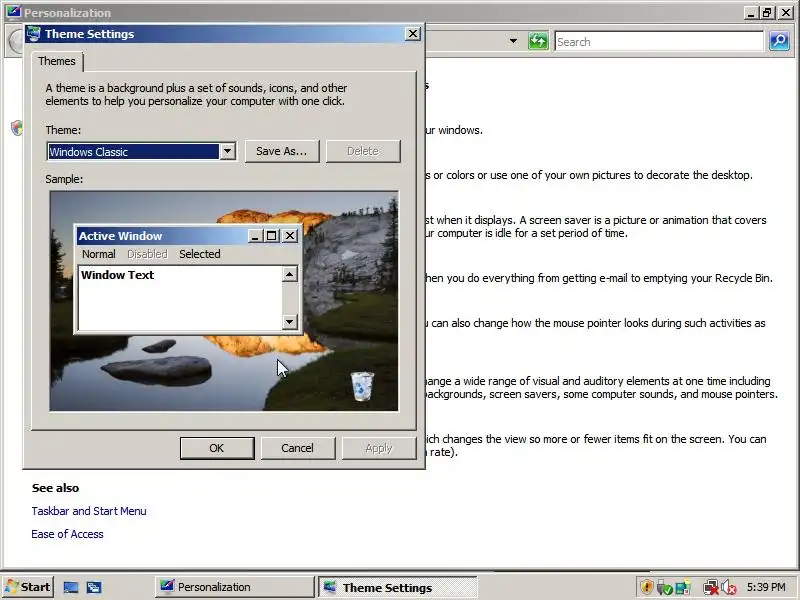The height and width of the screenshot is (600, 800).
Task: Switch to Personalization taskbar button
Action: (x=234, y=587)
